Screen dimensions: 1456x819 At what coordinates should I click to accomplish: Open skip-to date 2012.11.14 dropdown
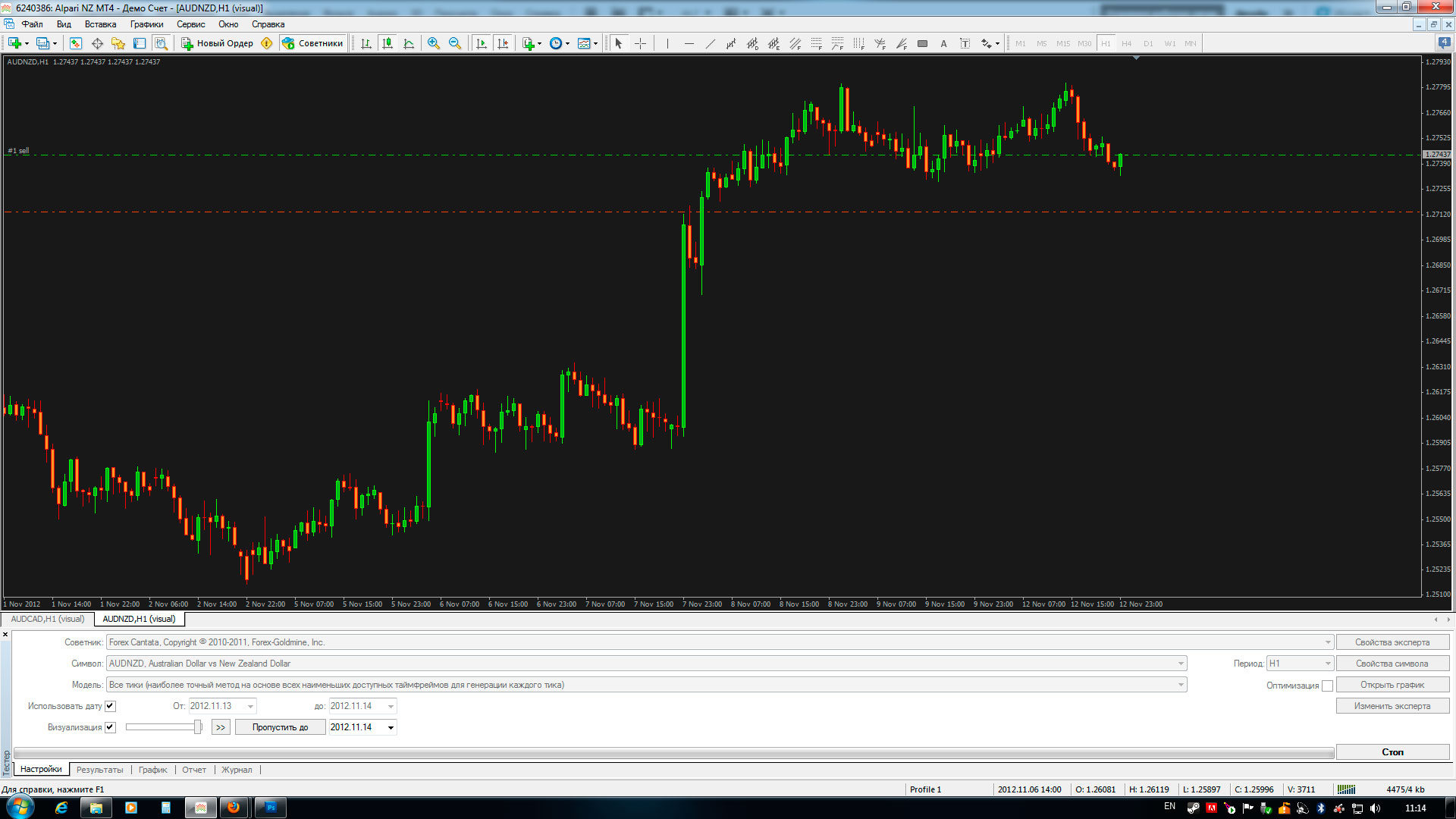(x=391, y=727)
